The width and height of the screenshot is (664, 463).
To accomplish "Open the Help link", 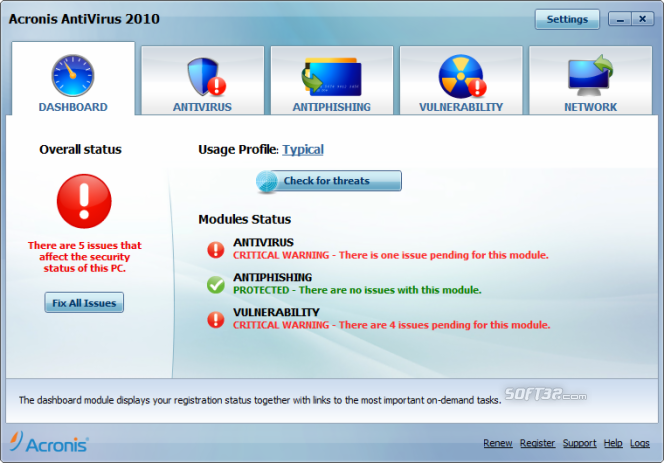I will coord(613,443).
